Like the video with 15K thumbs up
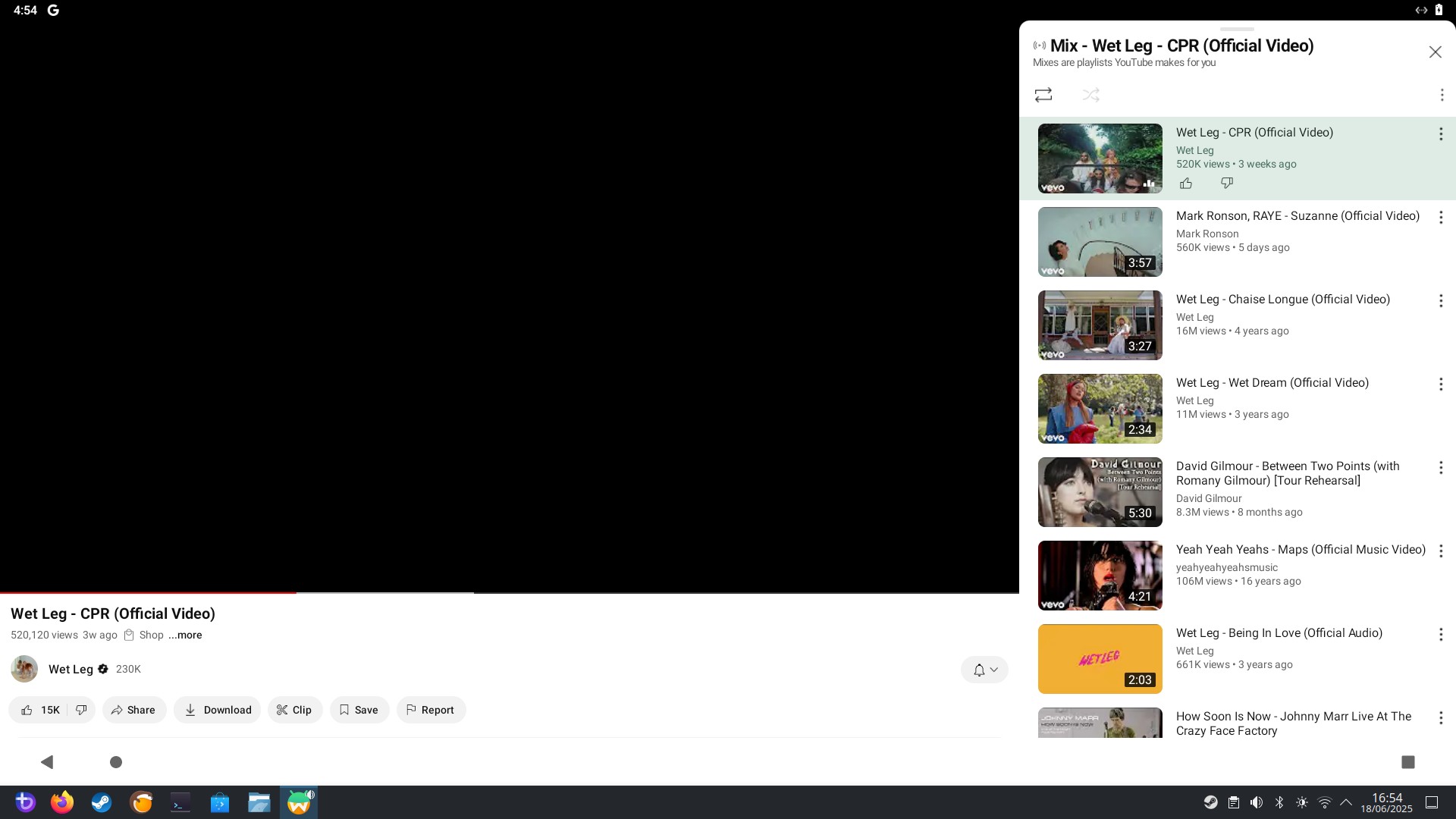Screen dimensions: 1456x819 pyautogui.click(x=39, y=710)
